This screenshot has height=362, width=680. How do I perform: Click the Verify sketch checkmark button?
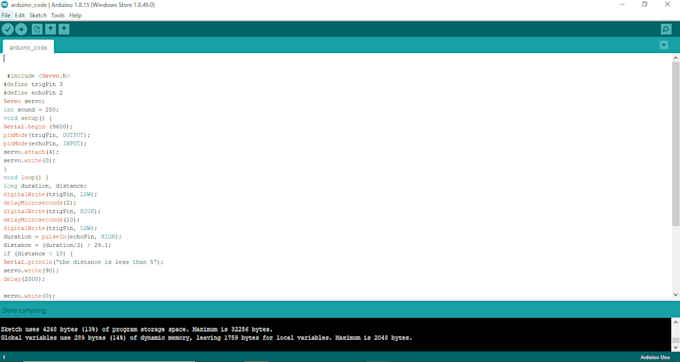tap(8, 29)
